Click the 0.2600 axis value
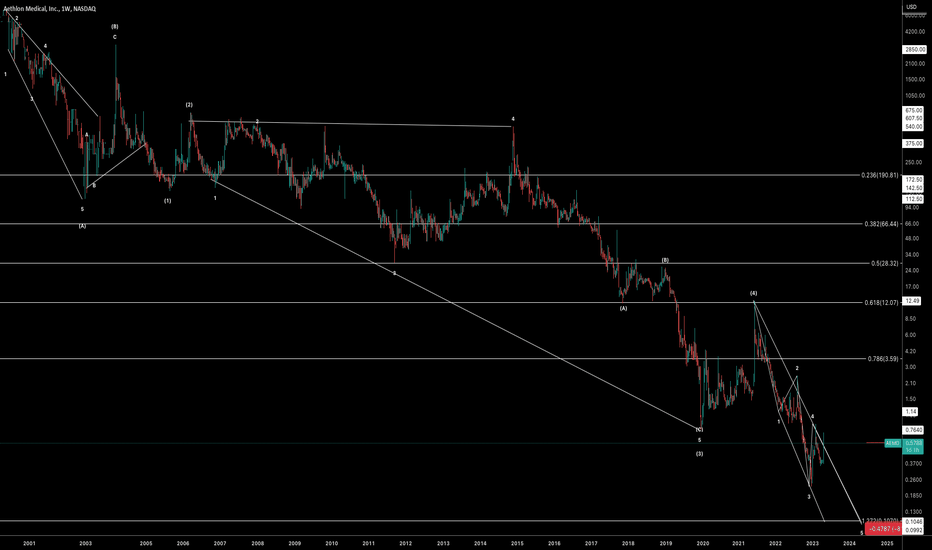 click(x=914, y=480)
